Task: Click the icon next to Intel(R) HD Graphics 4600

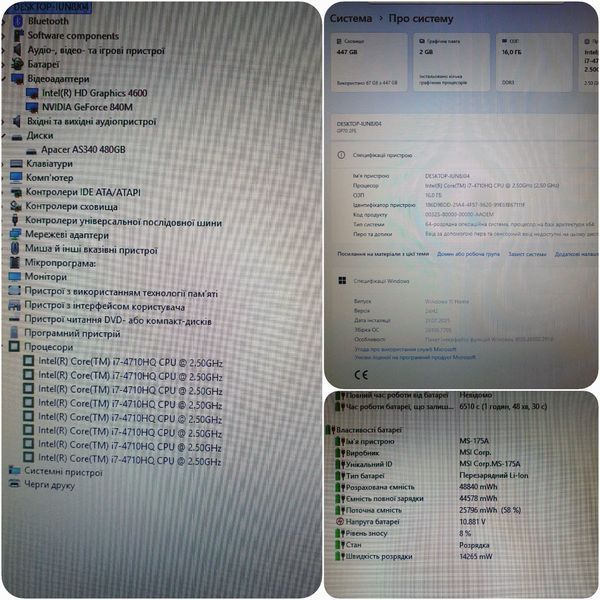Action: (x=32, y=93)
